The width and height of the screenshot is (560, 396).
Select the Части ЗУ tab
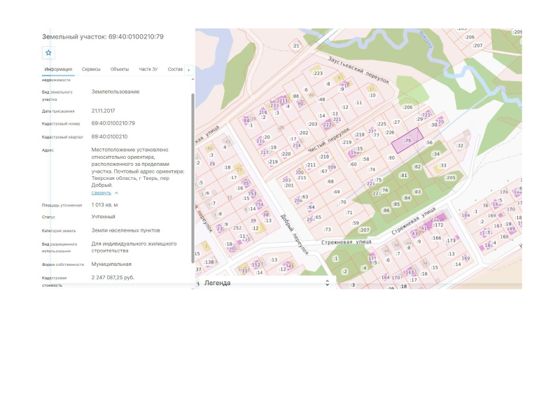point(148,69)
